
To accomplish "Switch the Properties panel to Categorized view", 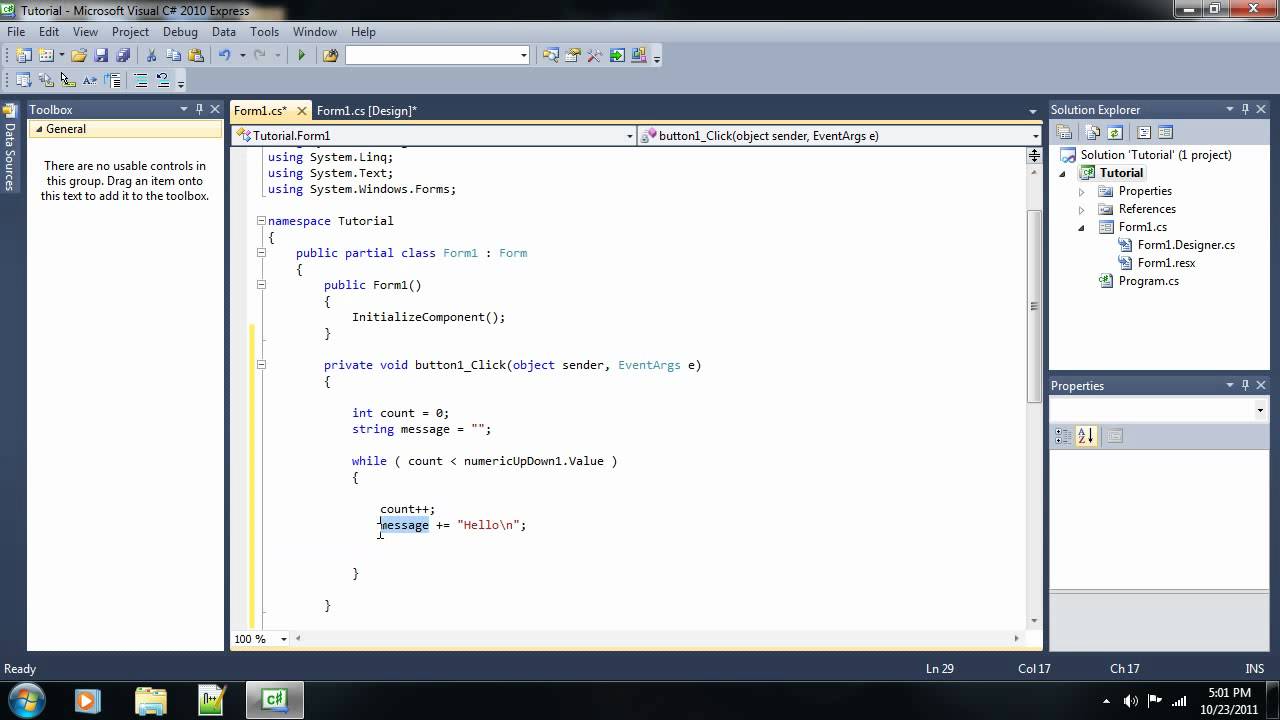I will (1064, 436).
